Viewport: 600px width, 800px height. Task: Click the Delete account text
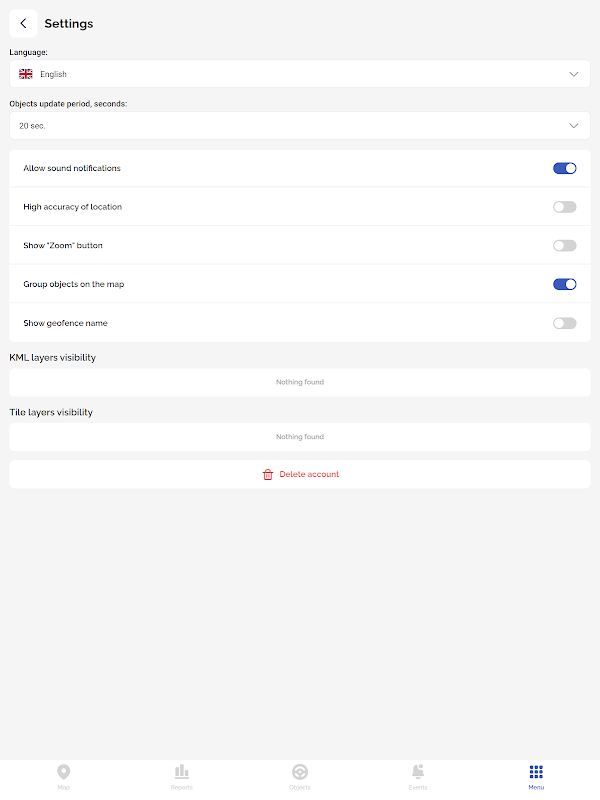(309, 474)
